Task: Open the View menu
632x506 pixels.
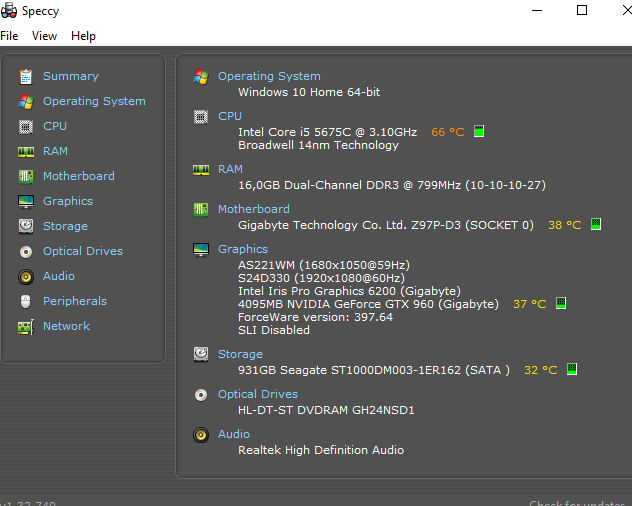Action: coord(44,36)
